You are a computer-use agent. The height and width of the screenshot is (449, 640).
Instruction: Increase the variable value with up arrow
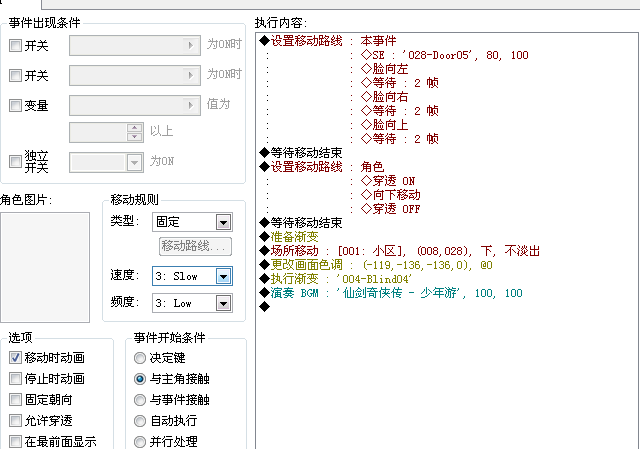(x=135, y=128)
